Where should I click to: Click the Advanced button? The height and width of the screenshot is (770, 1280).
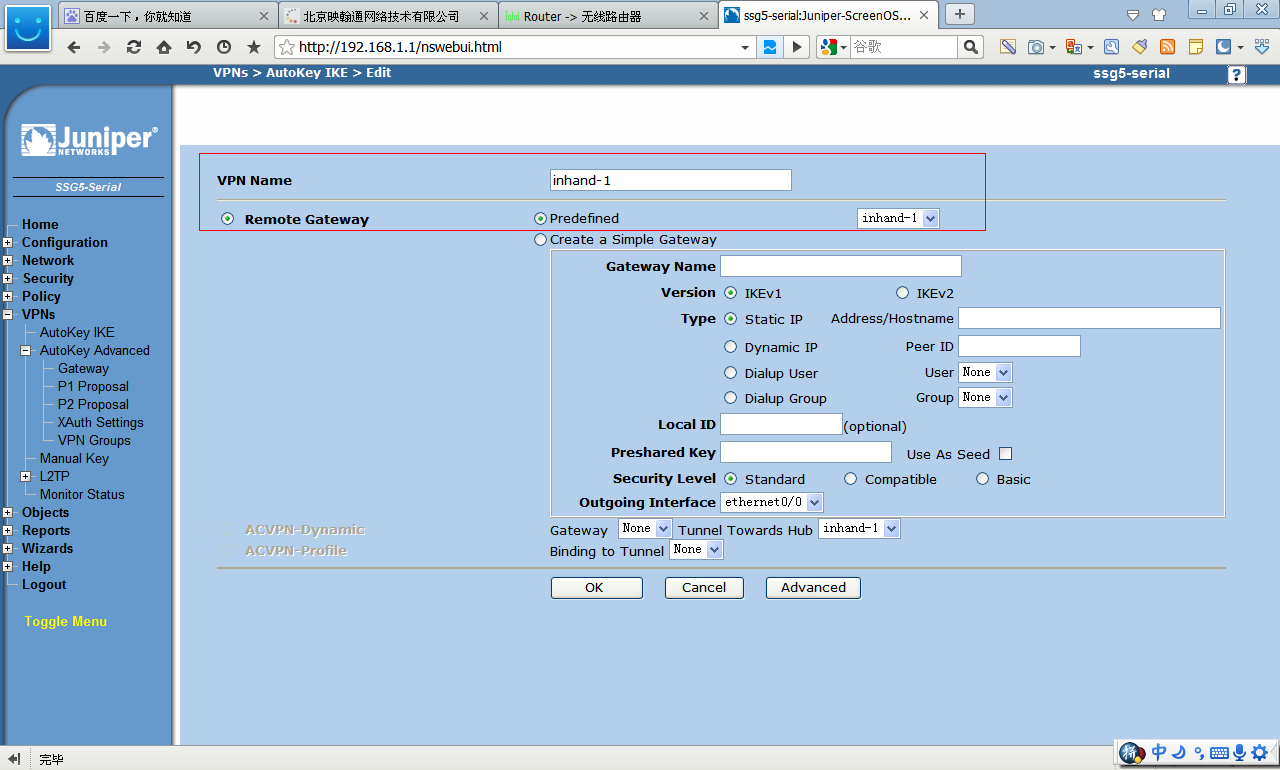coord(813,588)
